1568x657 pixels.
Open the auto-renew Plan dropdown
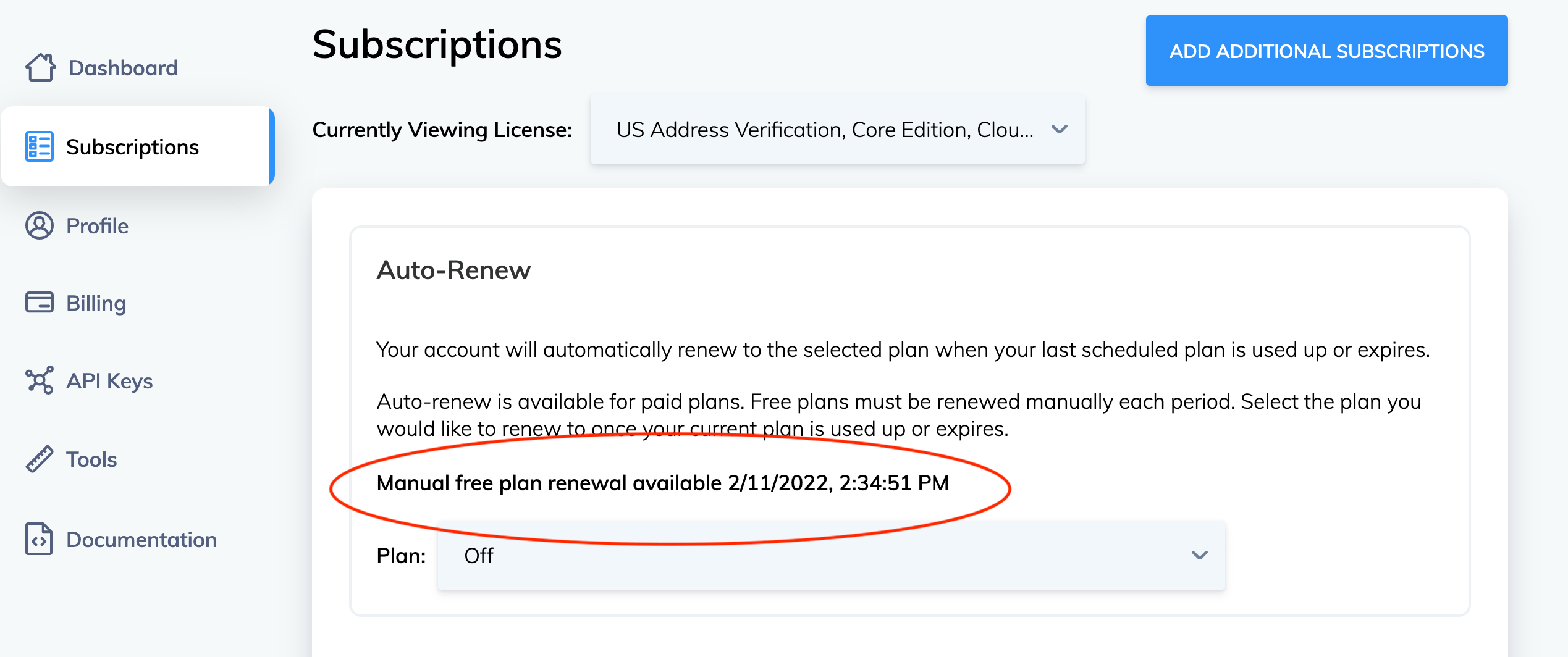point(831,556)
